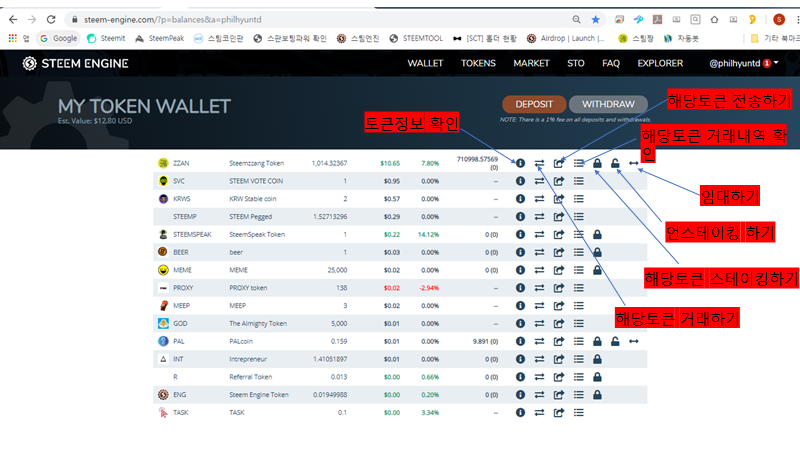Open @philhyuntd account dropdown menu
Screen dimensions: 800x450
point(743,63)
